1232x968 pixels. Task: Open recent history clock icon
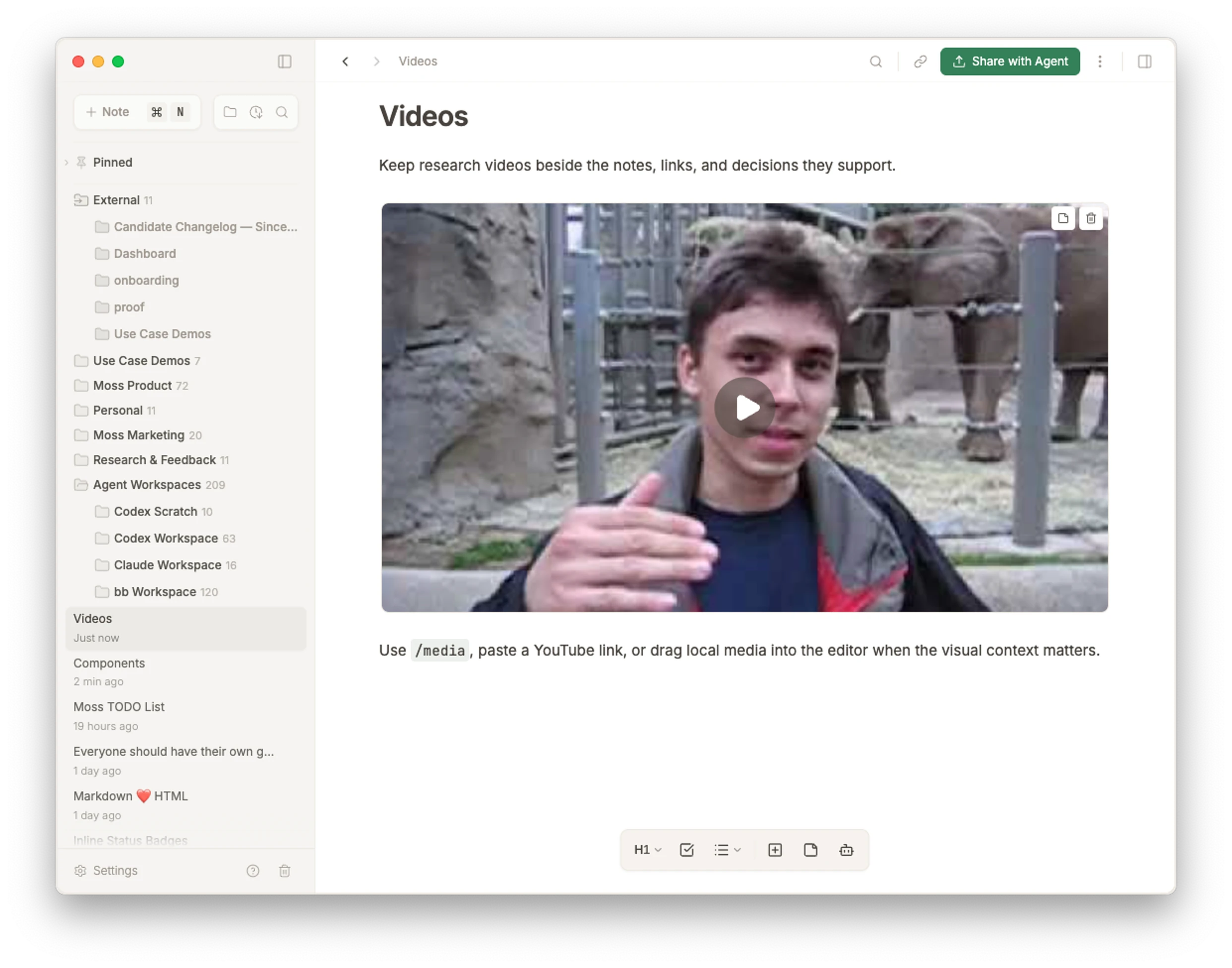(x=256, y=112)
